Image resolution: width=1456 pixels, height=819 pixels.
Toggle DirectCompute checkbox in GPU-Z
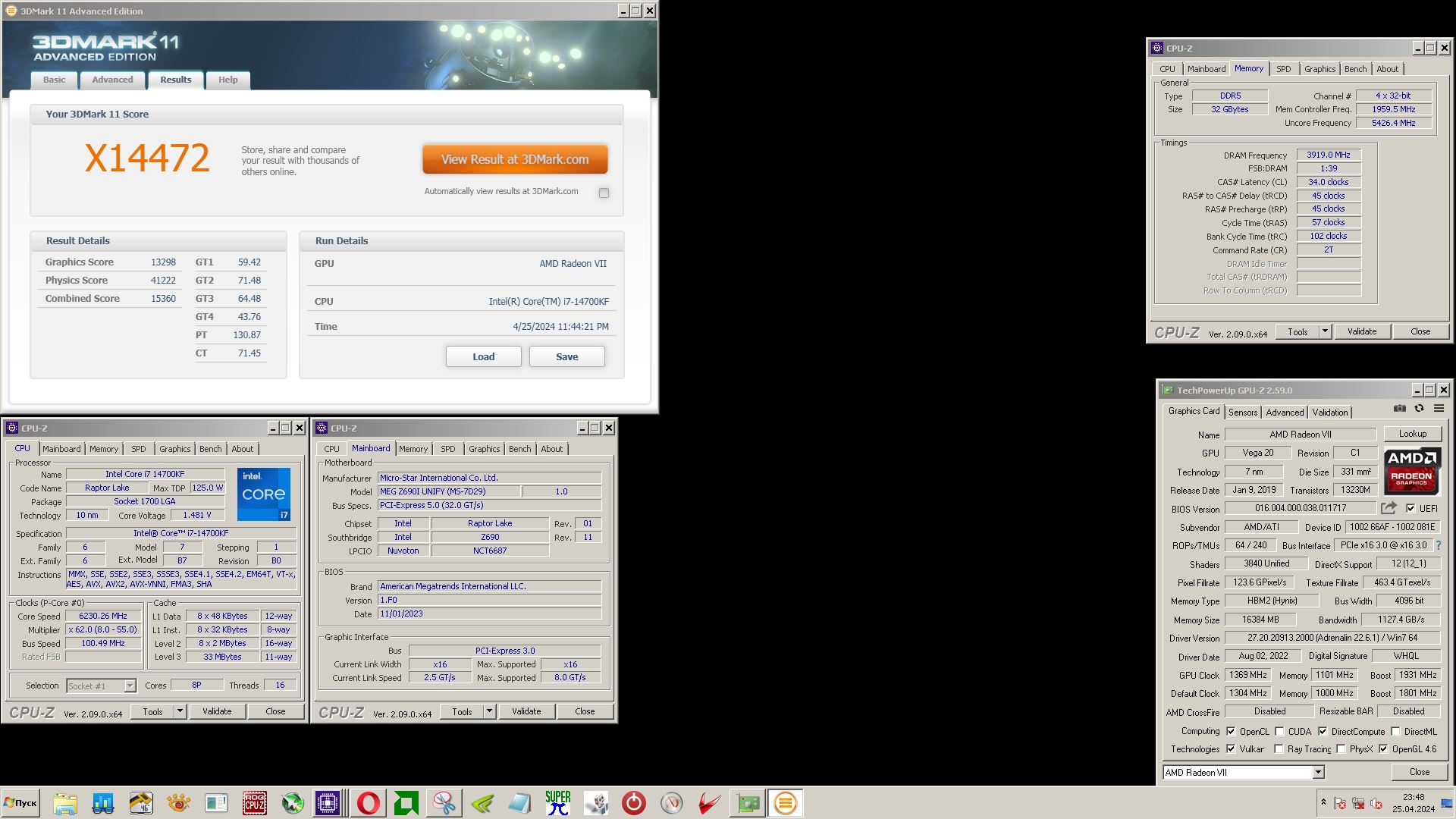point(1323,731)
